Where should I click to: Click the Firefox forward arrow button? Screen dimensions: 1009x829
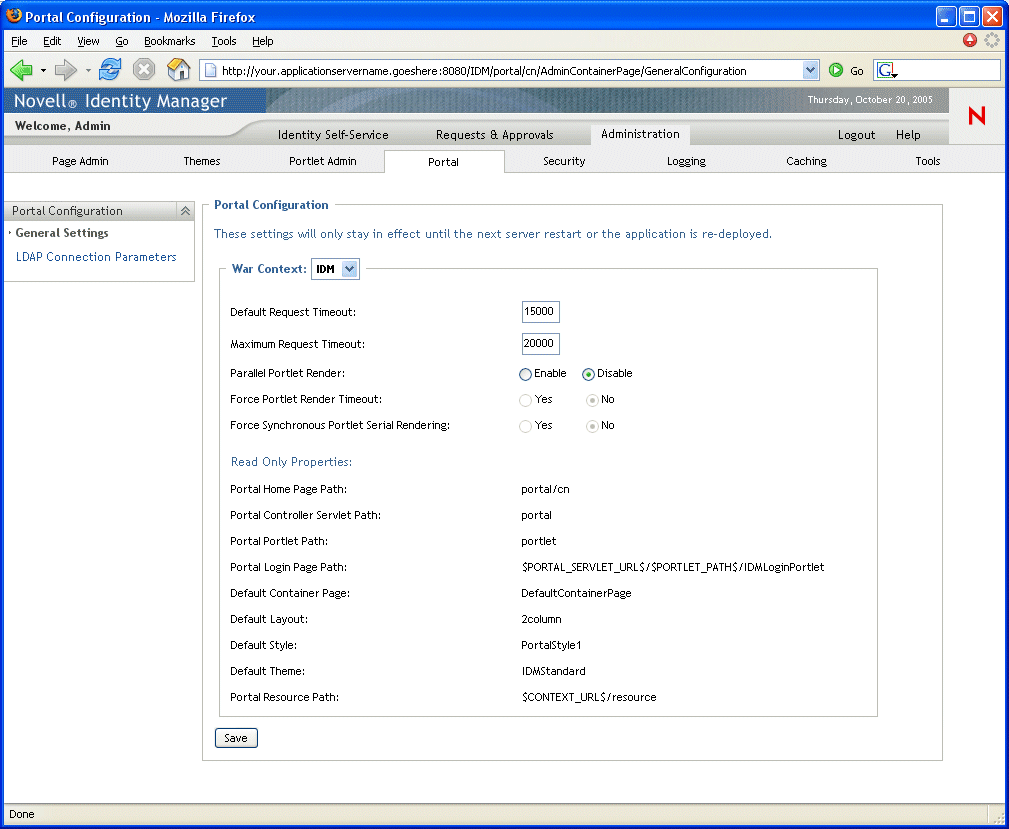66,70
